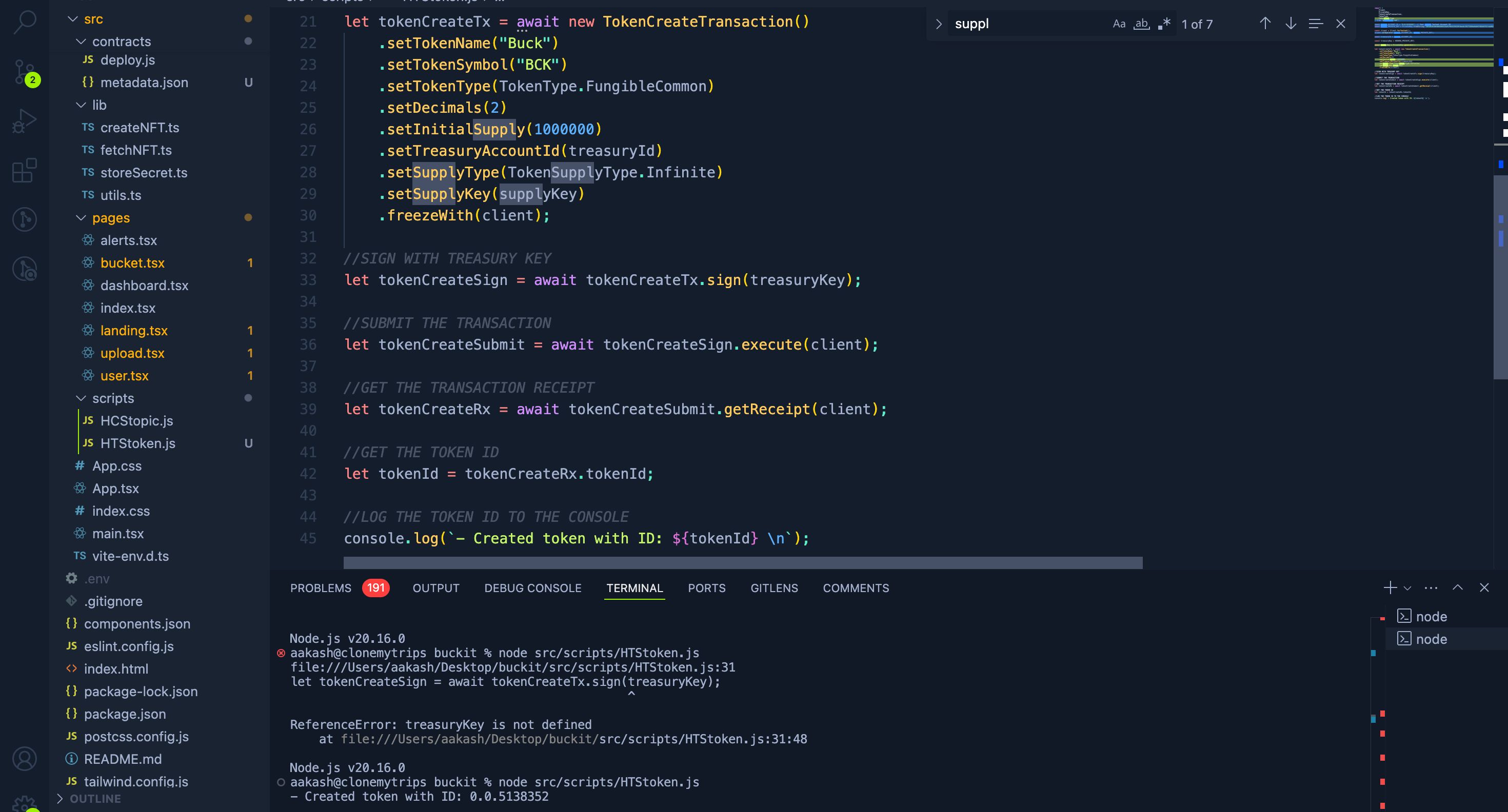This screenshot has width=1508, height=812.
Task: Toggle Use Regular Expression in find widget
Action: [1164, 24]
